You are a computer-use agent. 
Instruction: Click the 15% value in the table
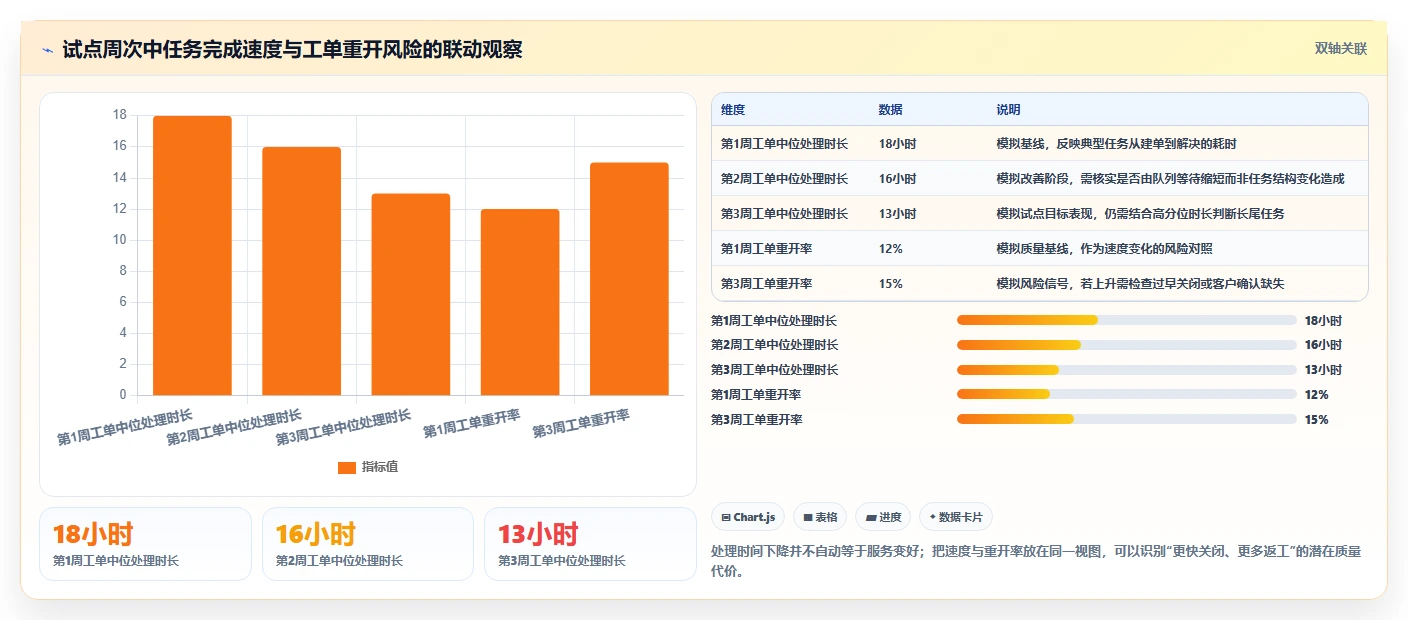tap(890, 284)
